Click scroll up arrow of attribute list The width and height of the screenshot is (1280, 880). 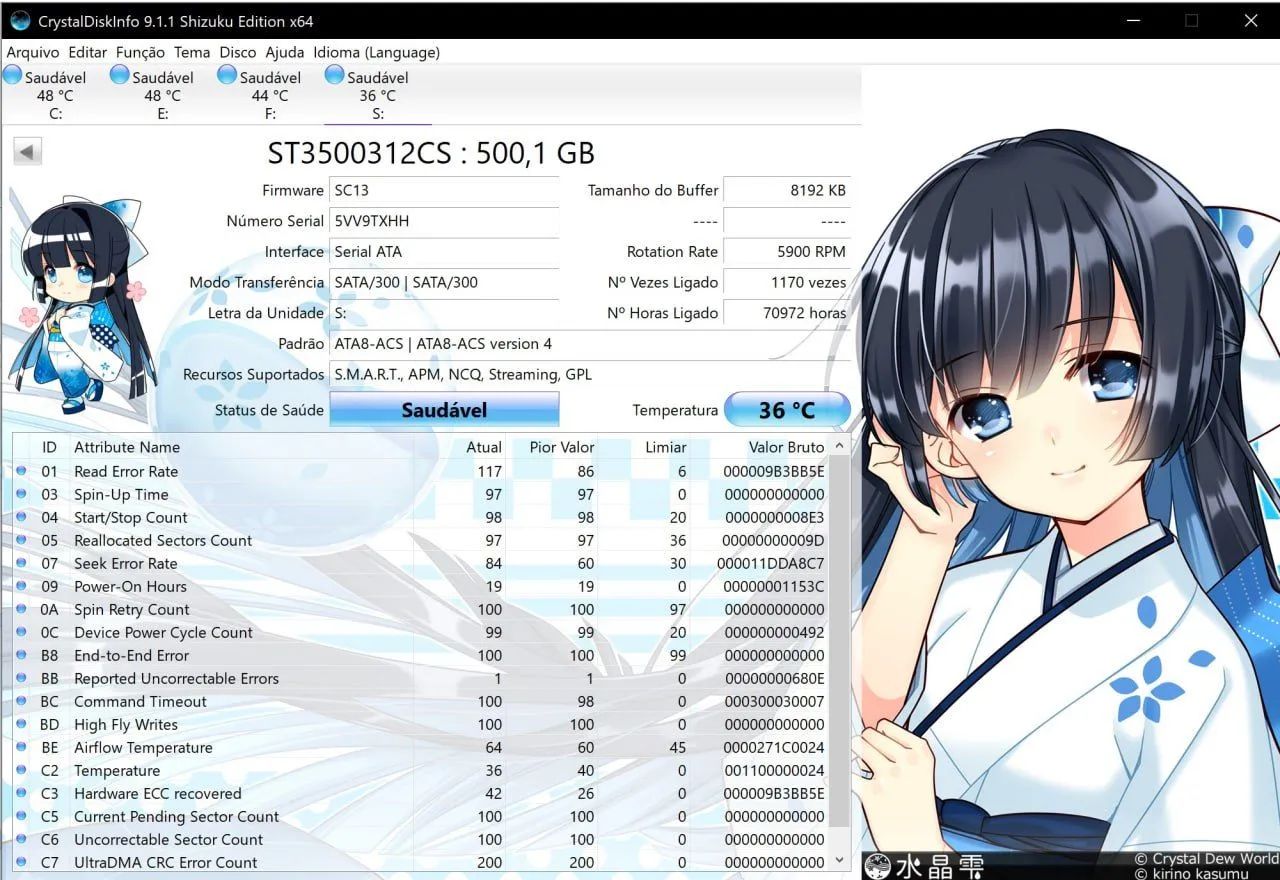tap(840, 446)
